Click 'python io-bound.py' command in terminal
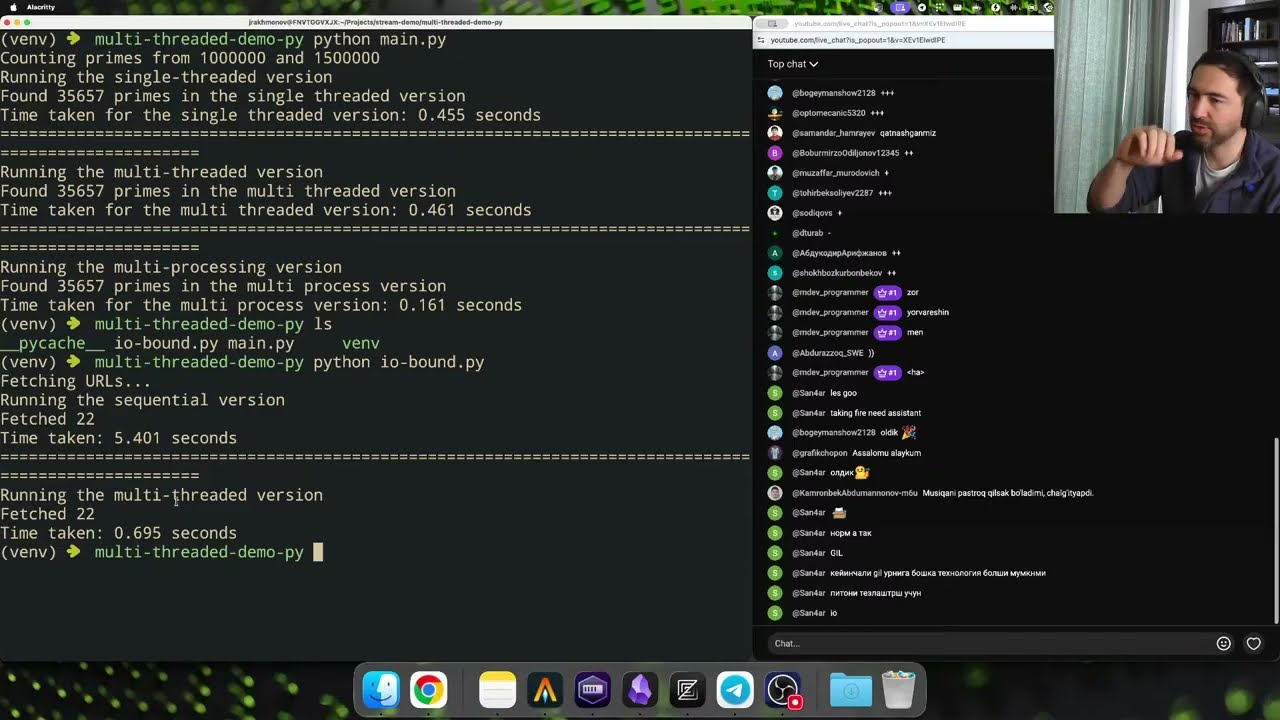Image resolution: width=1280 pixels, height=720 pixels. pyautogui.click(x=399, y=362)
